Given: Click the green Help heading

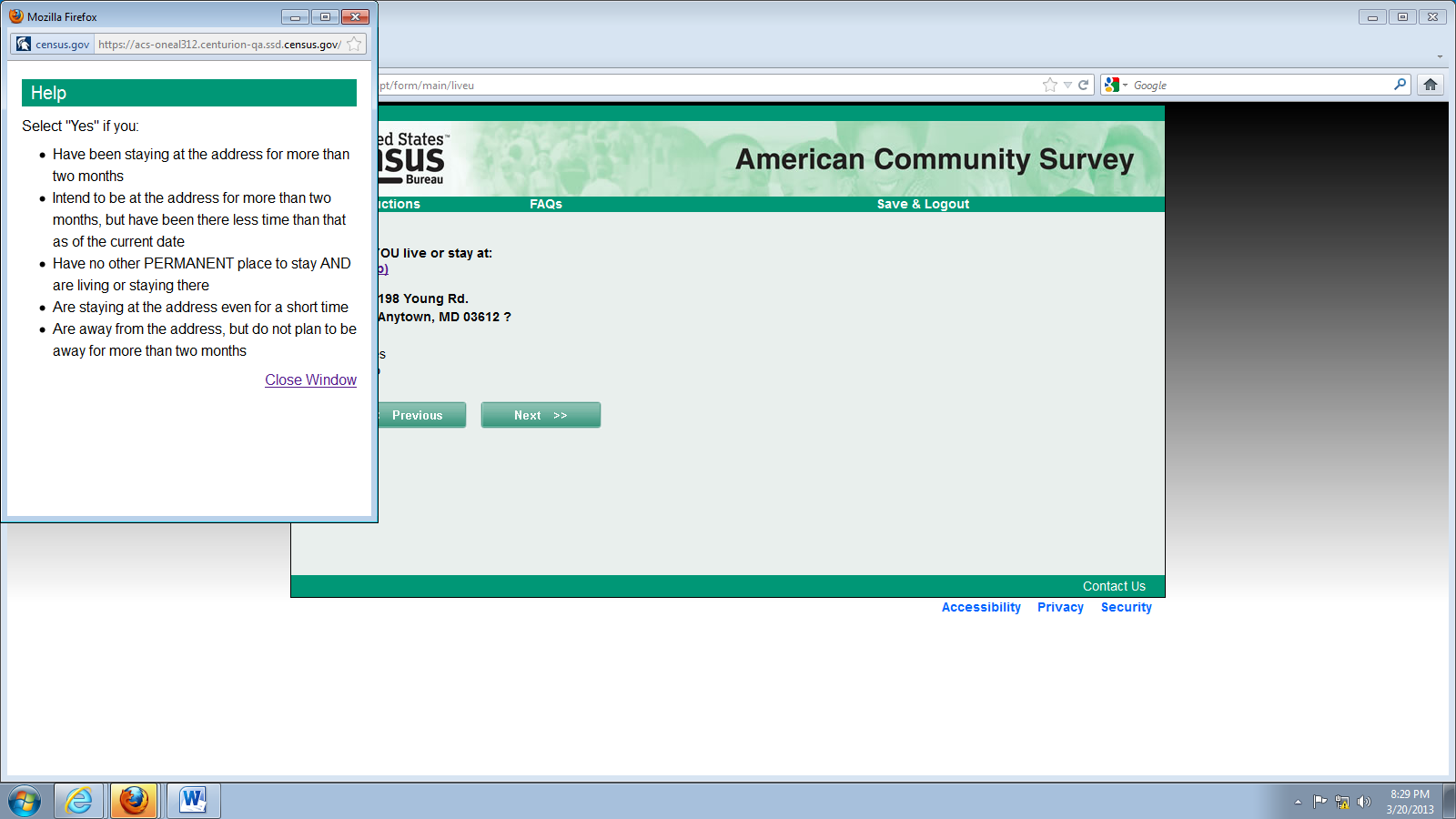Looking at the screenshot, I should tap(189, 93).
